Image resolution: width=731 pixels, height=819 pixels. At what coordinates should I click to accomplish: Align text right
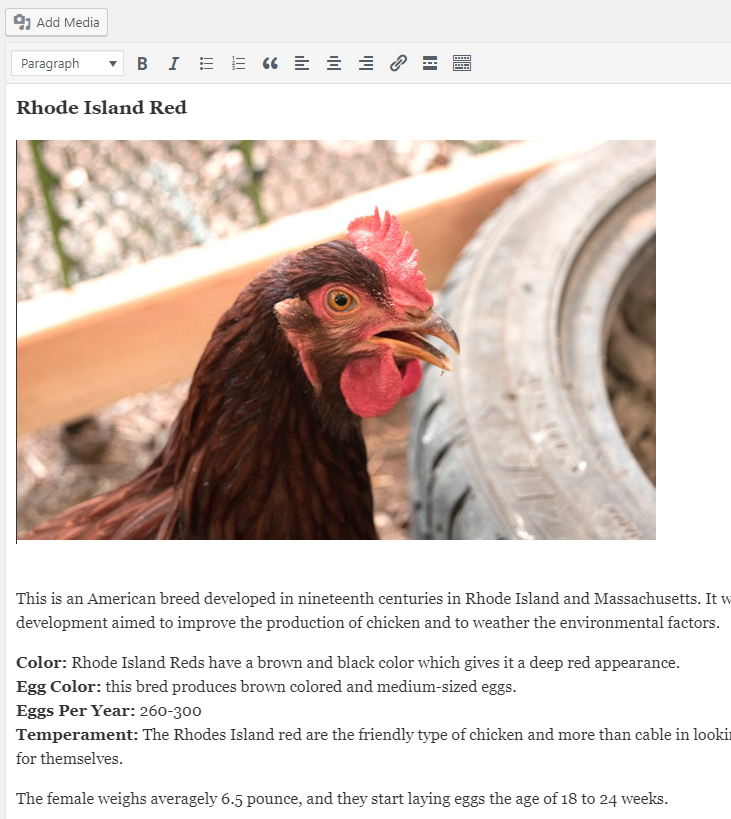click(366, 64)
